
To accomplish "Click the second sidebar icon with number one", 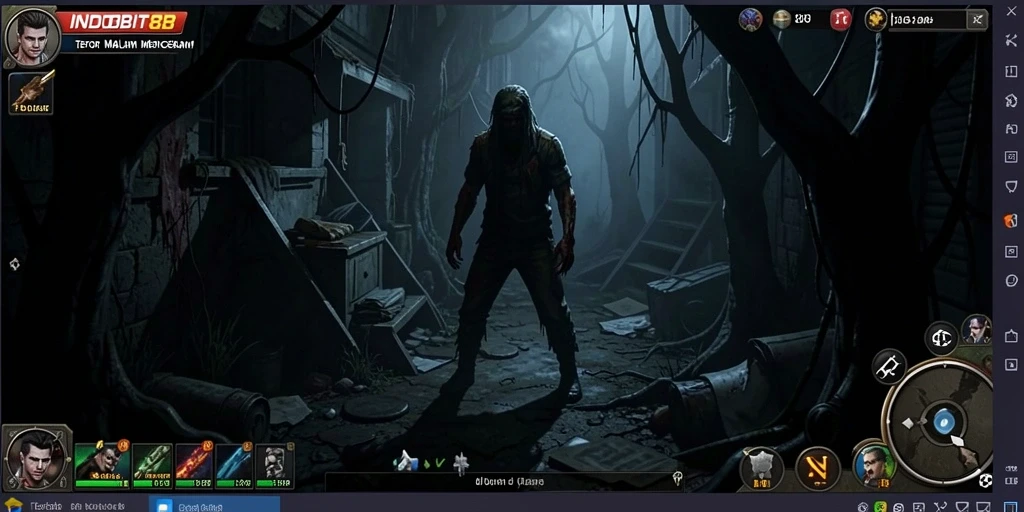I will [1010, 71].
